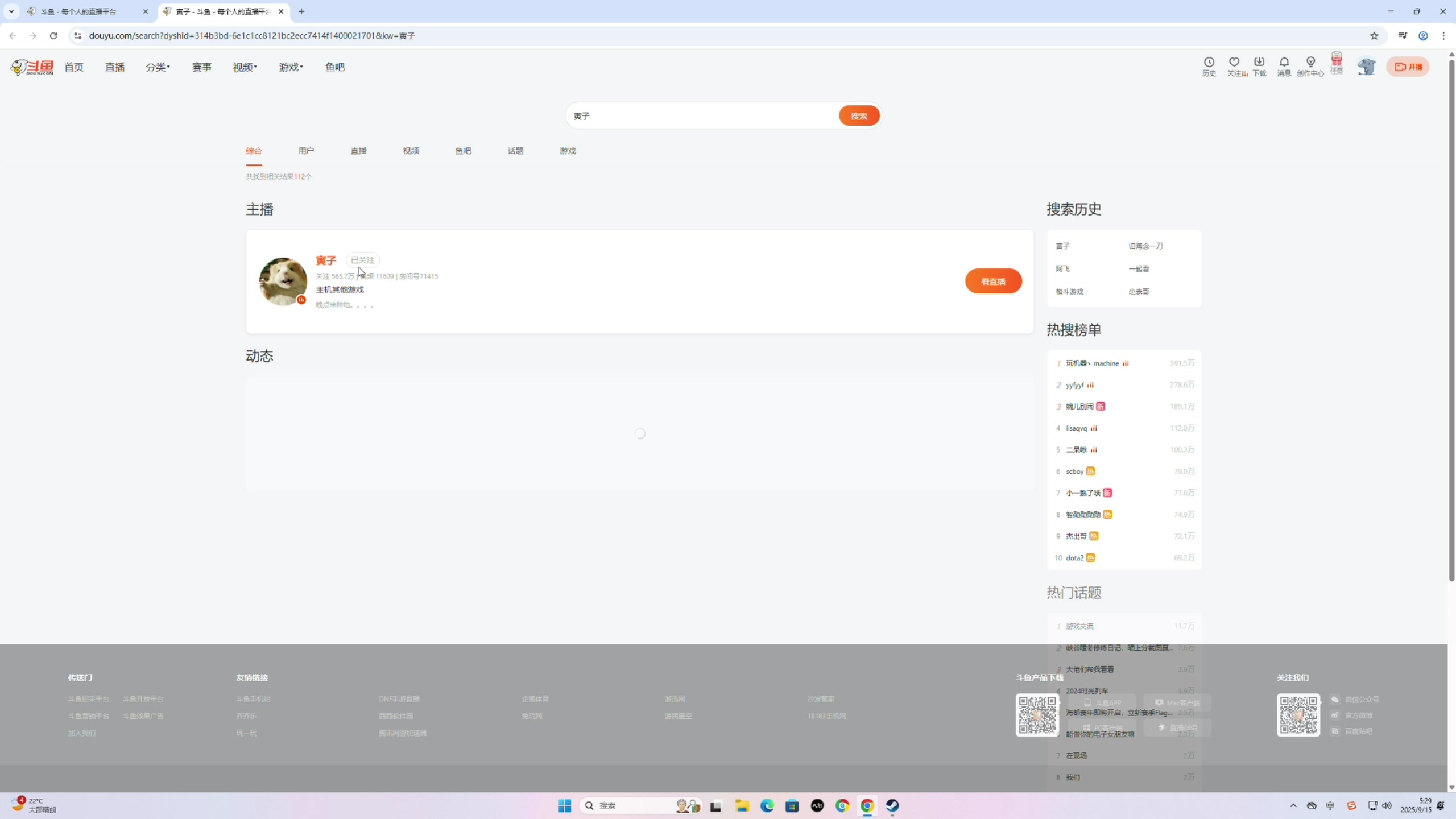Open the Chrome three-dot menu
The width and height of the screenshot is (1456, 819).
click(1443, 36)
